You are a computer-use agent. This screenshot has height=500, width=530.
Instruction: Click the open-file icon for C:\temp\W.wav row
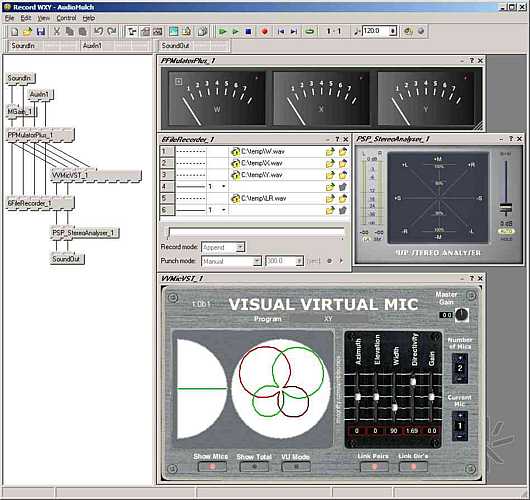point(330,152)
